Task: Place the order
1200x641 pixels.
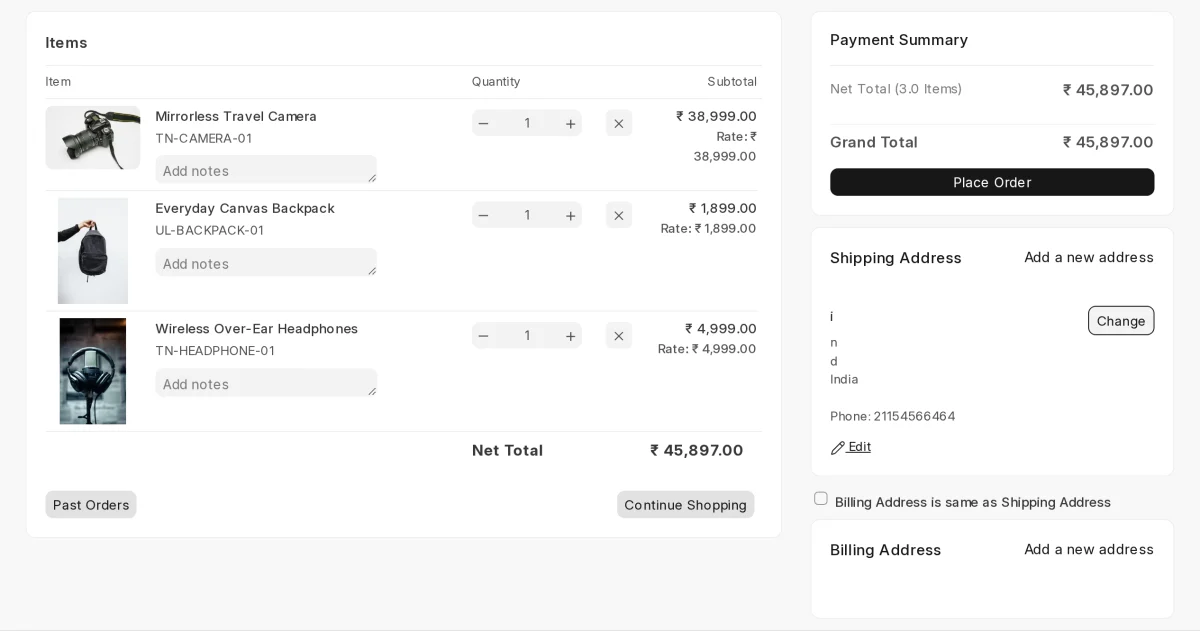Action: [x=992, y=182]
